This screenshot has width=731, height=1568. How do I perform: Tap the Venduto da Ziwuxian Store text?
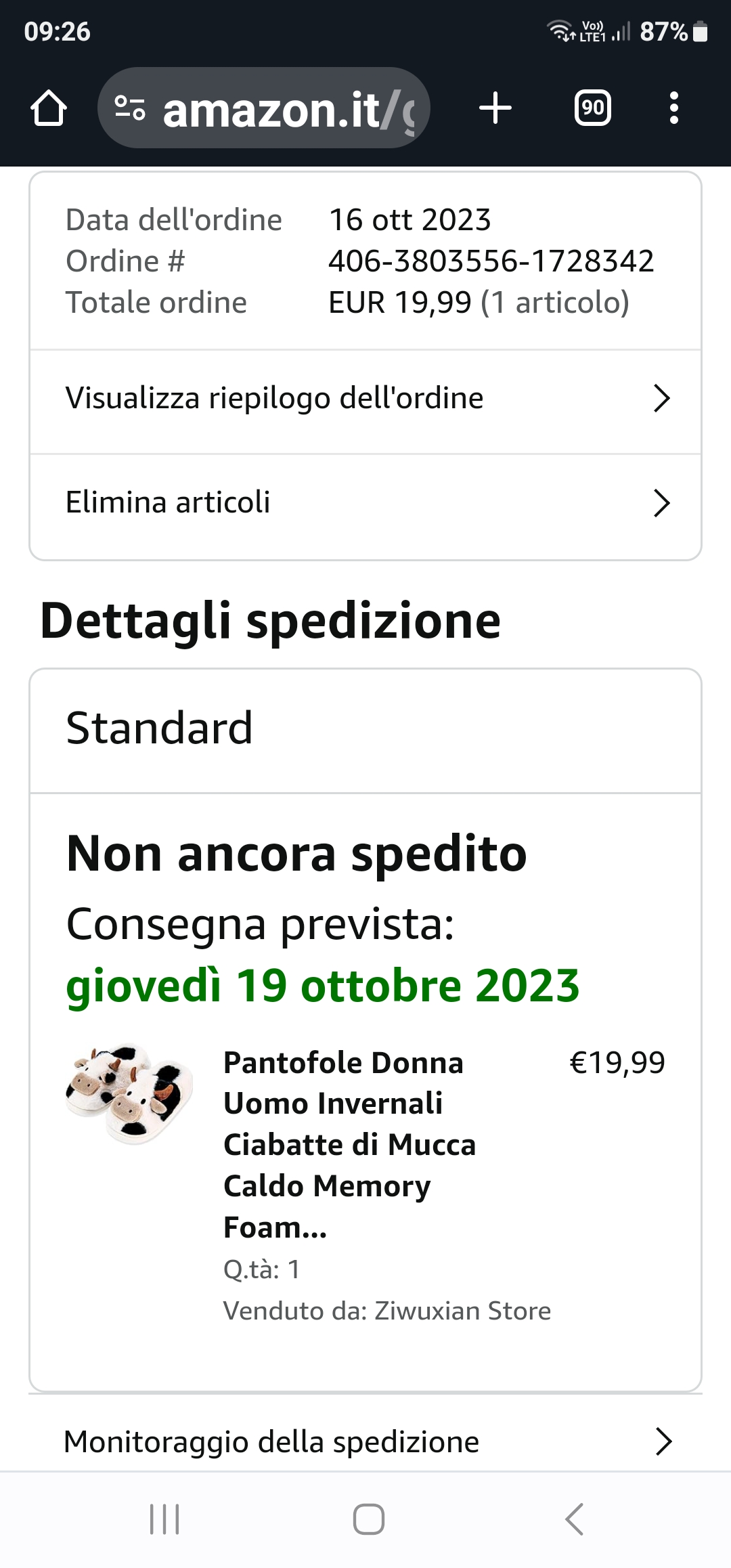[387, 1311]
